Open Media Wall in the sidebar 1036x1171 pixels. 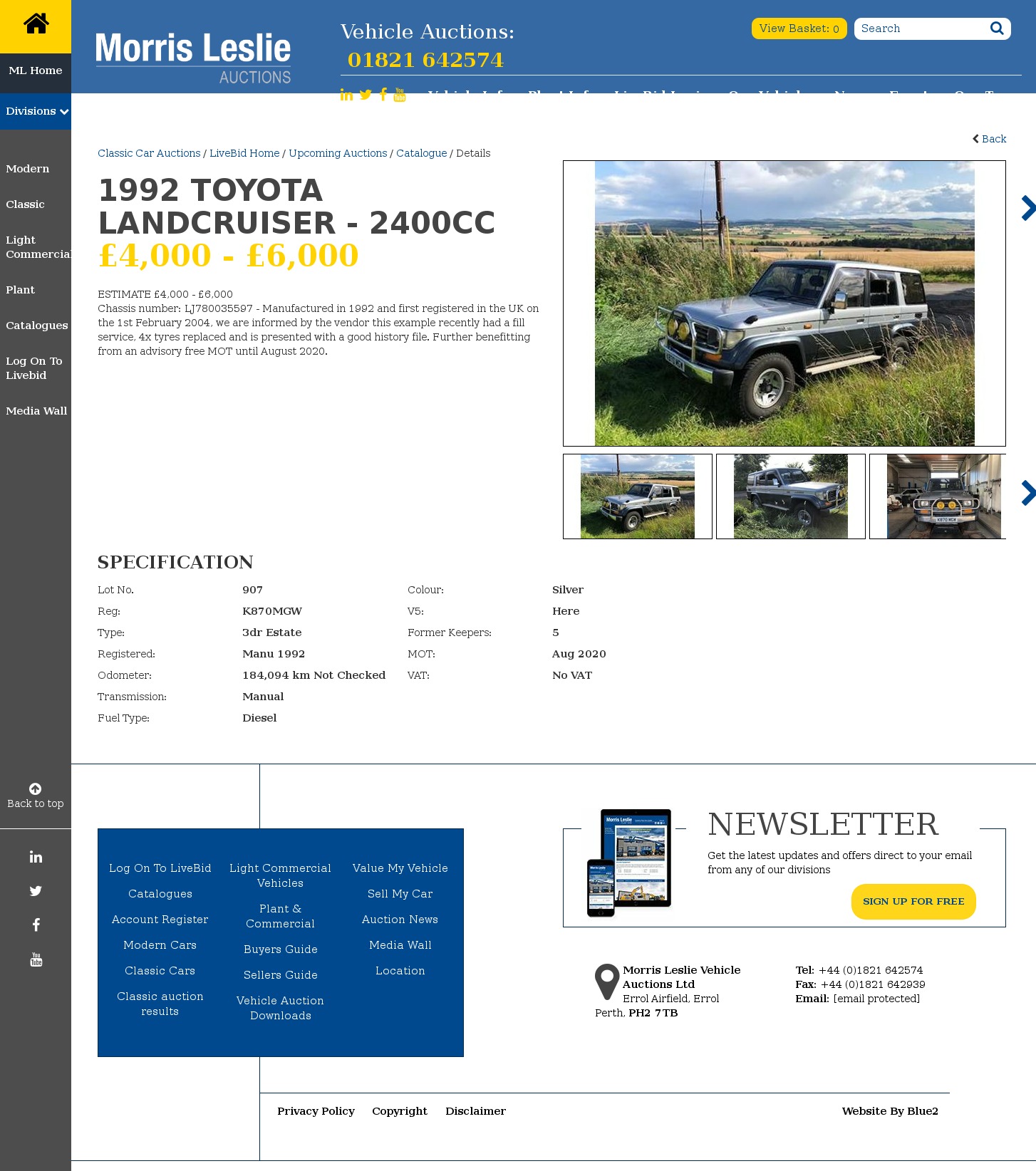tap(36, 411)
